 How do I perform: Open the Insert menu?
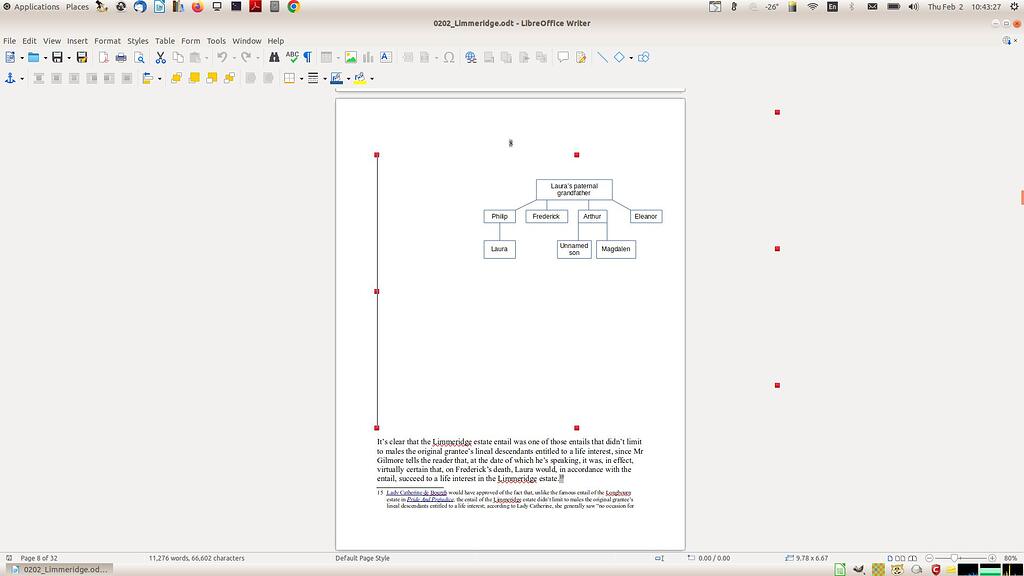pyautogui.click(x=77, y=41)
